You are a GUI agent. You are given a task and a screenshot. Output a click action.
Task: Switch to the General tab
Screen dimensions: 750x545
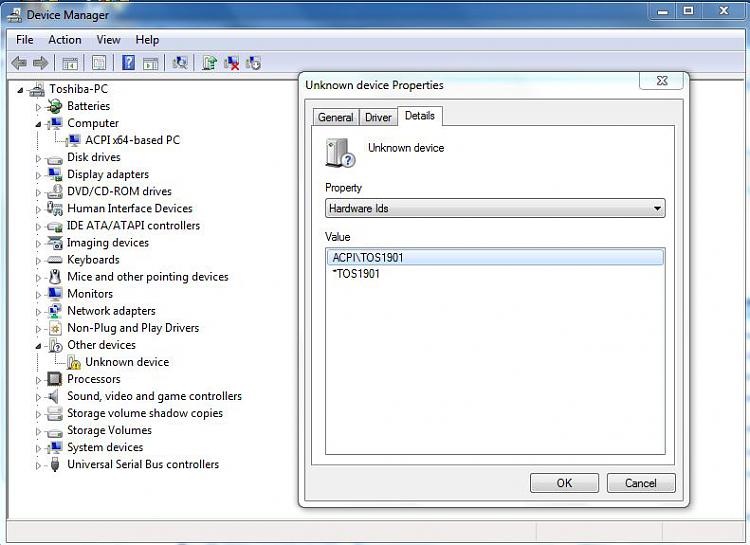click(x=335, y=117)
